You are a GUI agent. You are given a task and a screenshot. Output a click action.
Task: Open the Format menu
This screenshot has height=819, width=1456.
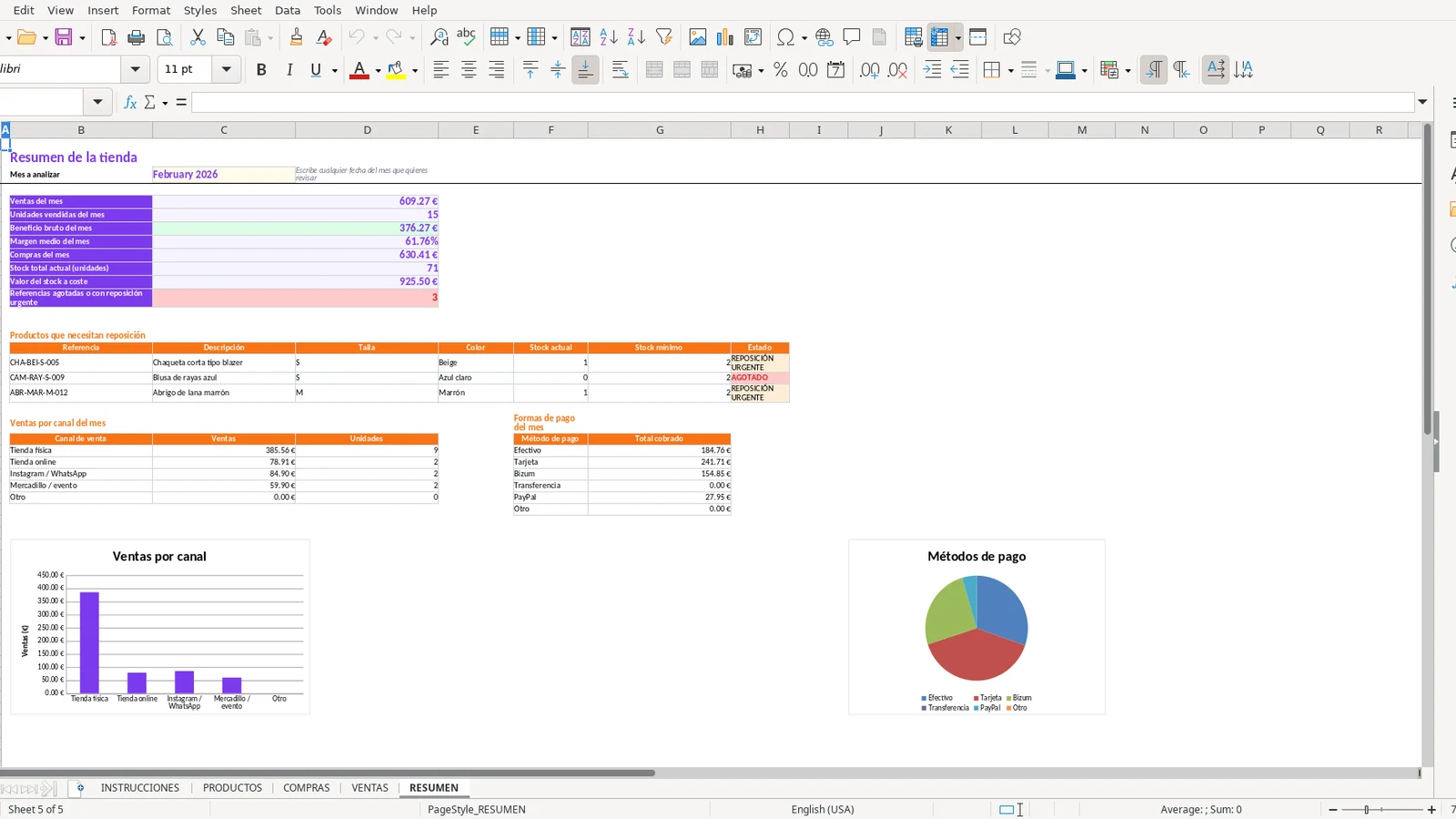click(x=151, y=10)
